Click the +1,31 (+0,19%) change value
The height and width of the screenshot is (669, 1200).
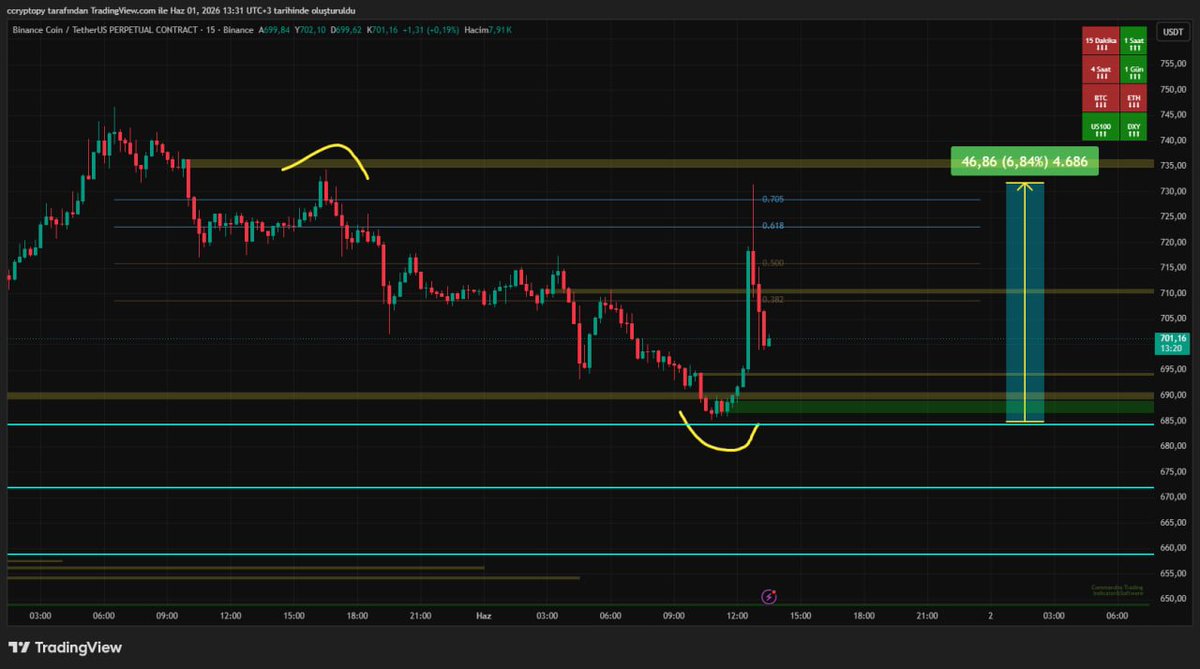tap(429, 31)
